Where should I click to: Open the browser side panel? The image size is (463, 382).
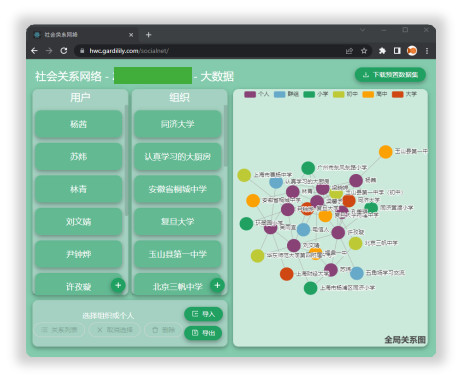pos(397,51)
